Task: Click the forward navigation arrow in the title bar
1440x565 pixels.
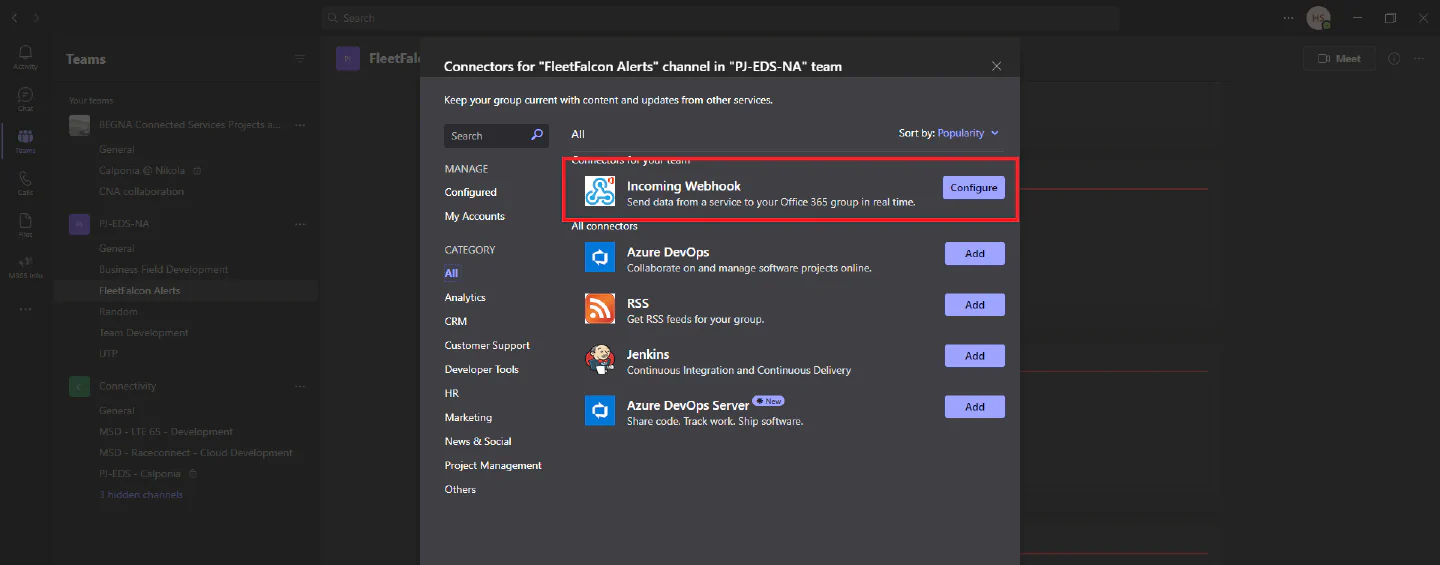Action: point(37,18)
